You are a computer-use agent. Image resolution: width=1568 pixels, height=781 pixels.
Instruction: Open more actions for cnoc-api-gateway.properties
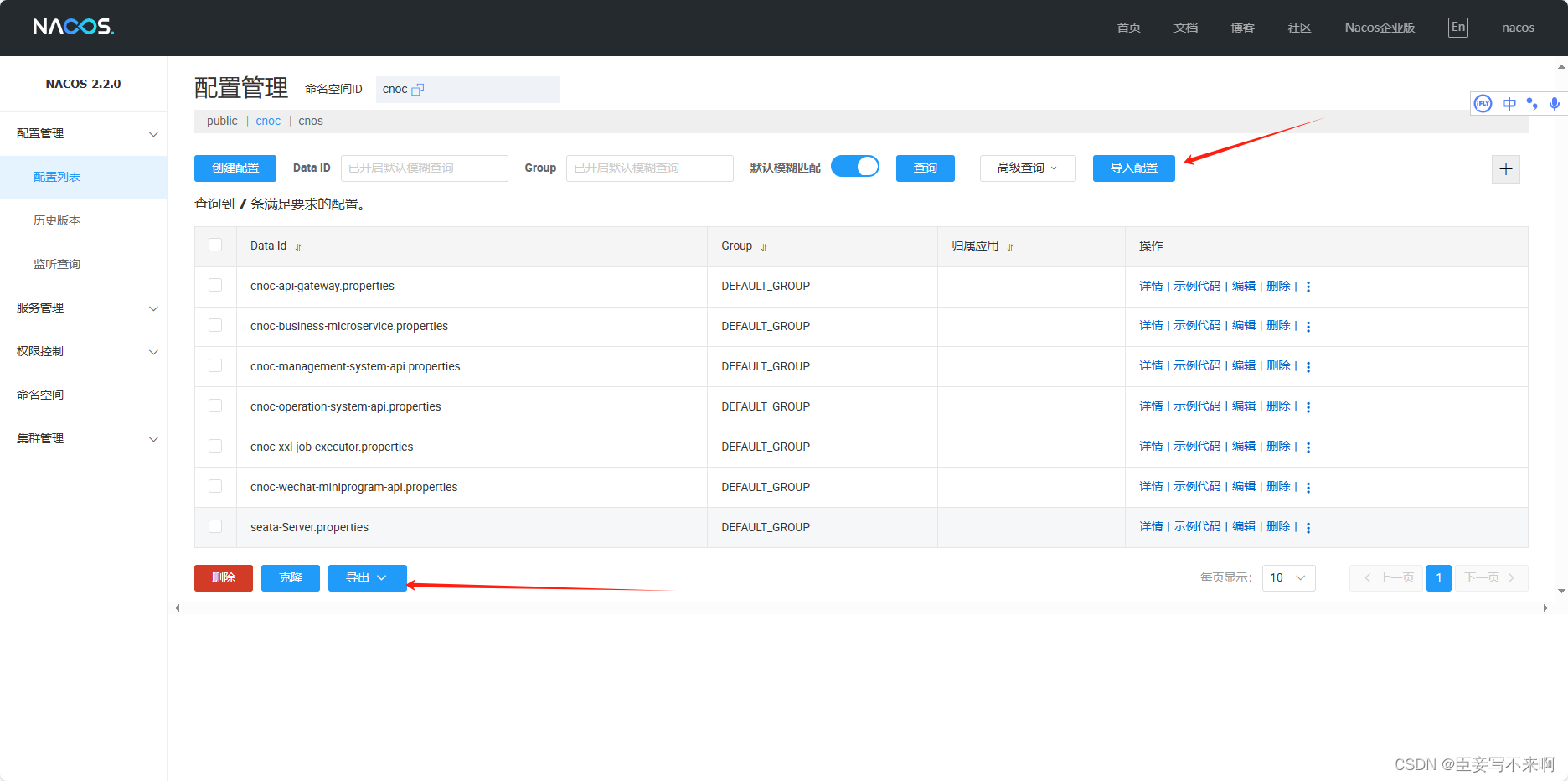coord(1308,287)
